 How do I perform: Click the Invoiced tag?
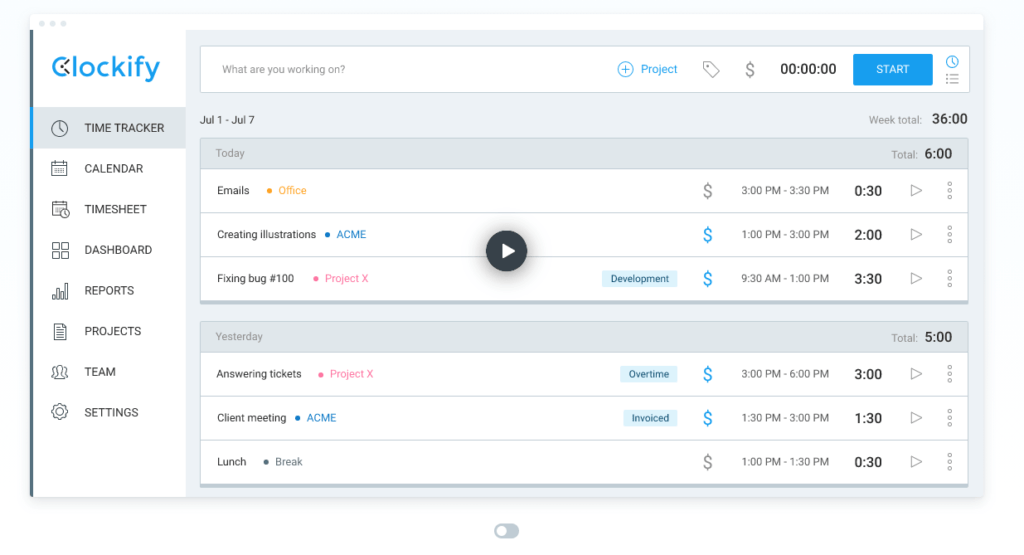[x=650, y=418]
